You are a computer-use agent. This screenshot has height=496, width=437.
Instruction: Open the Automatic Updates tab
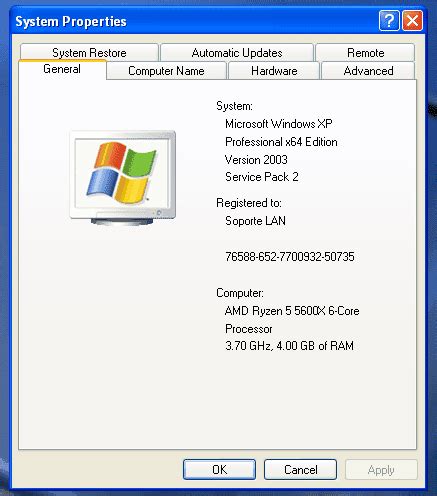[x=237, y=53]
